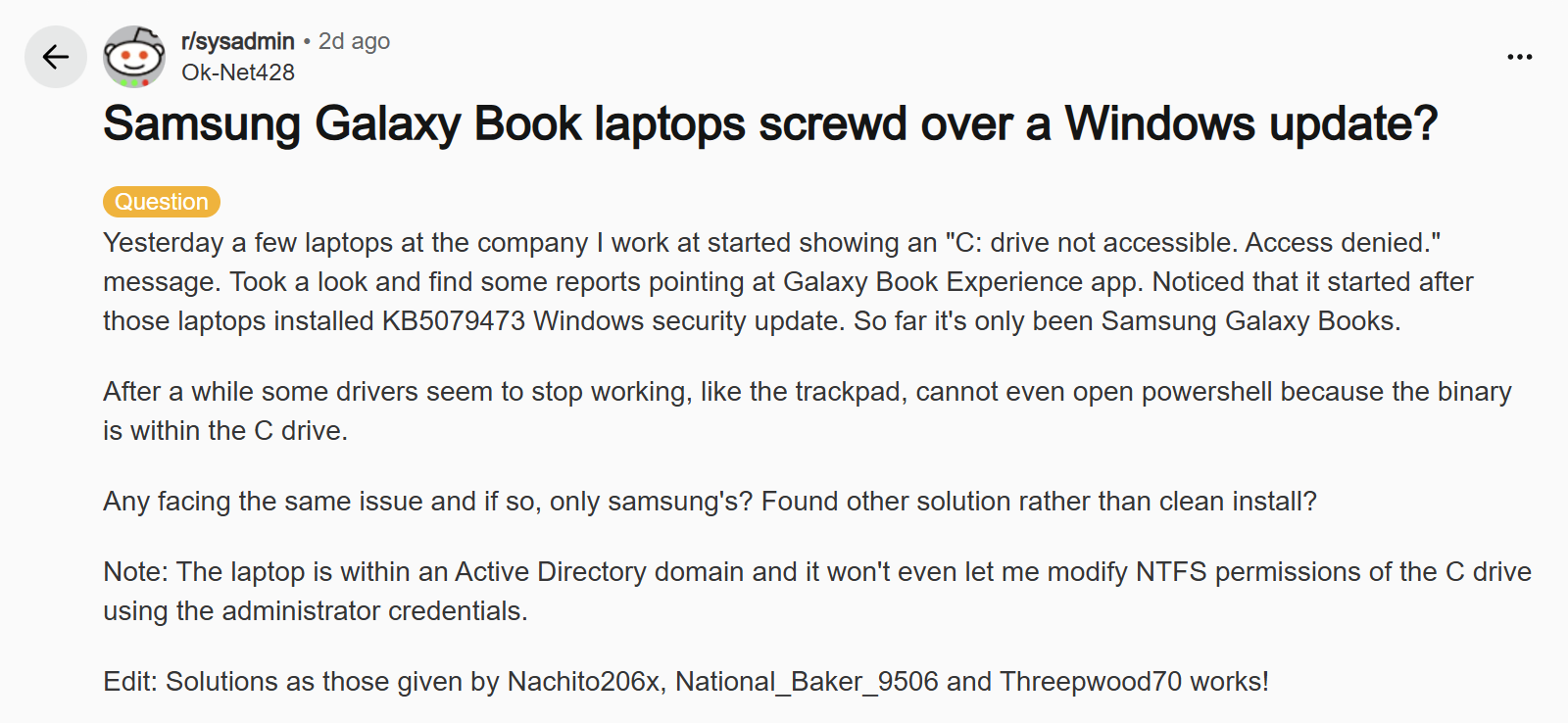The image size is (1568, 723).
Task: Open the three-dot post options menu
Action: point(1519,57)
